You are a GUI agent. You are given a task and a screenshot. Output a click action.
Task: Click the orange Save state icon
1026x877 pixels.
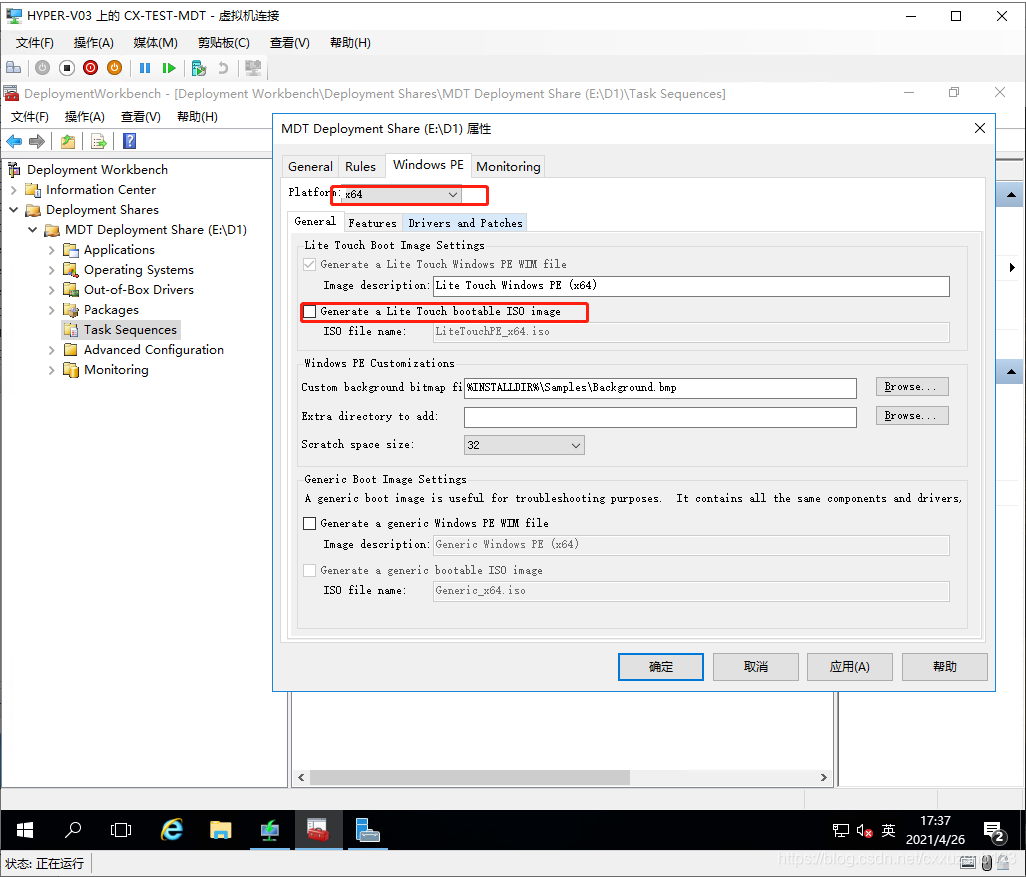(x=115, y=67)
